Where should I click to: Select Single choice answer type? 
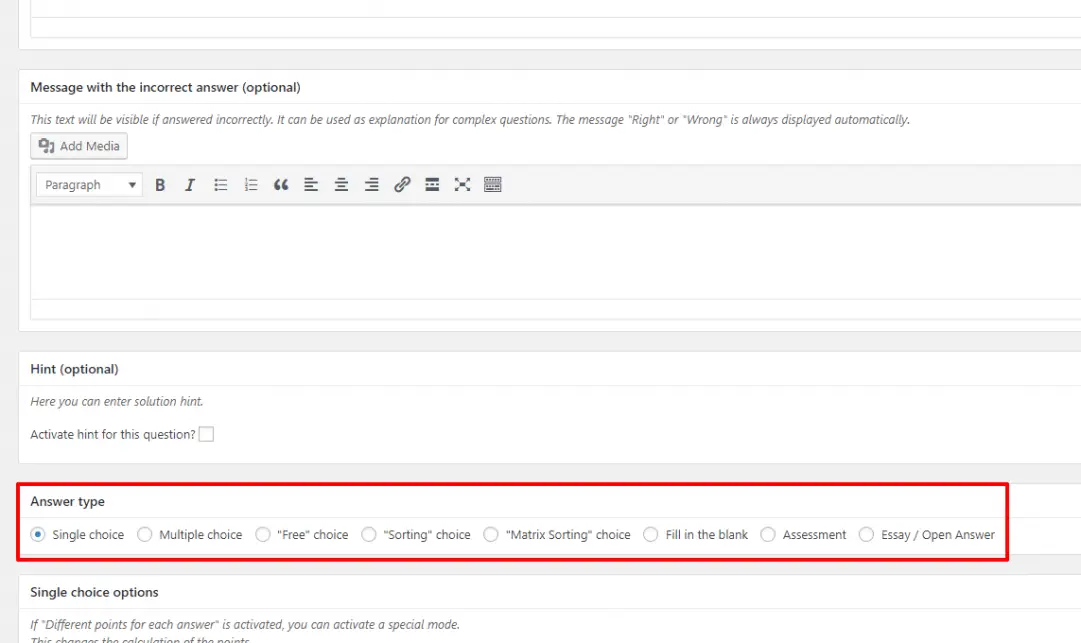pos(38,534)
